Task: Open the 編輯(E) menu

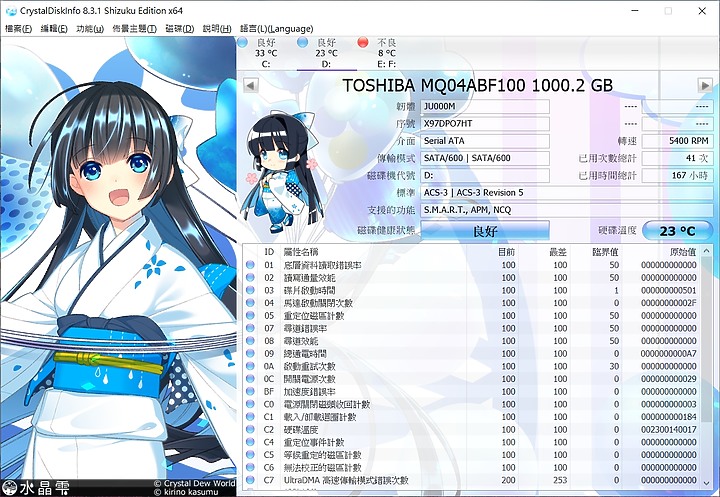Action: 54,28
